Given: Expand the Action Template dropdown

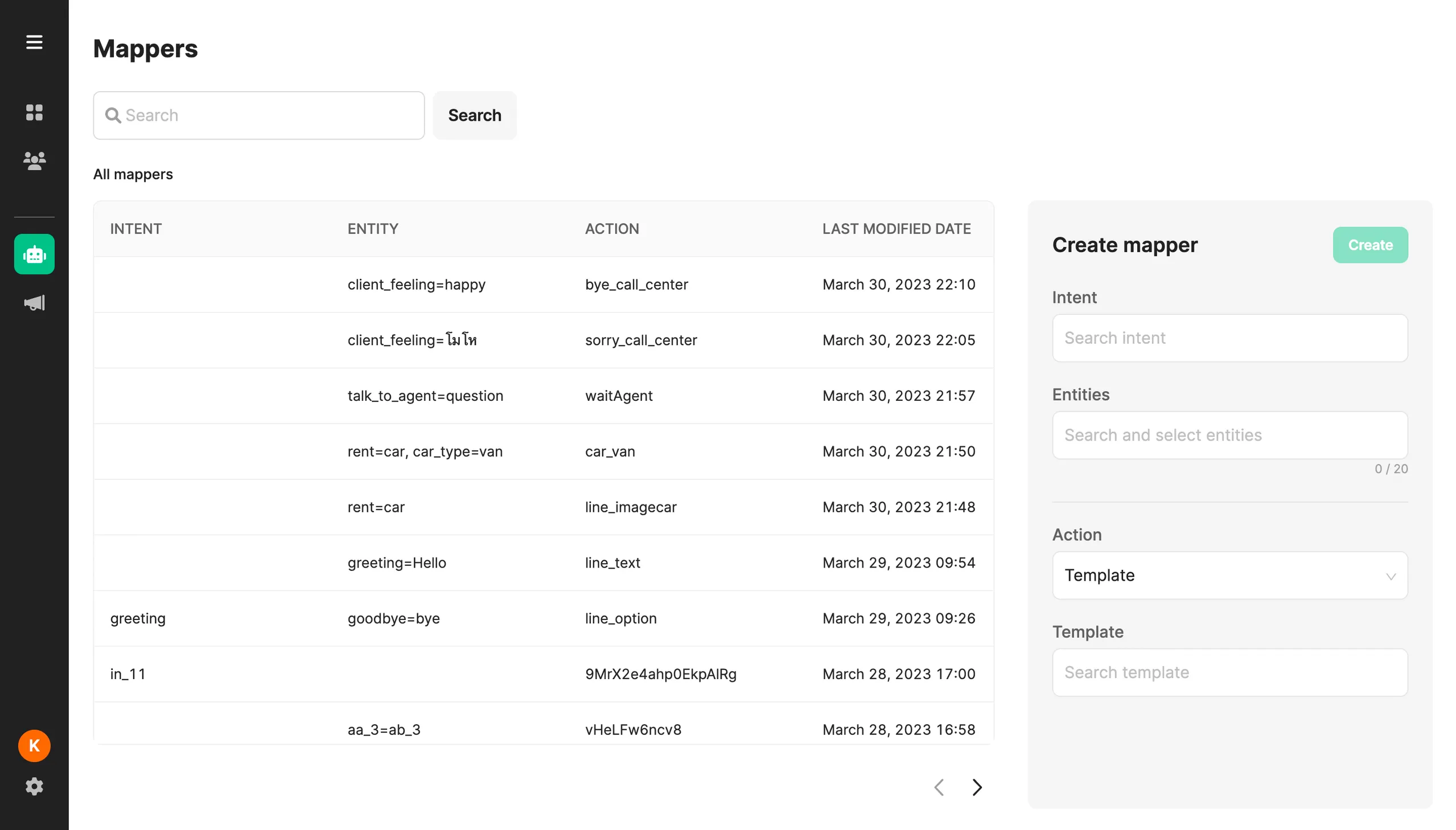Looking at the screenshot, I should [x=1230, y=575].
